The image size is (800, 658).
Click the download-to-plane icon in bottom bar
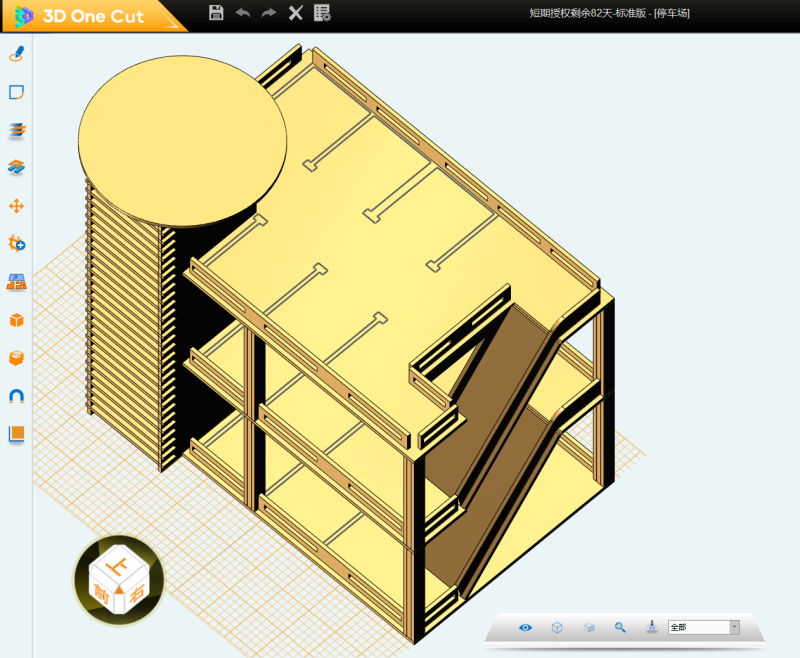(652, 627)
